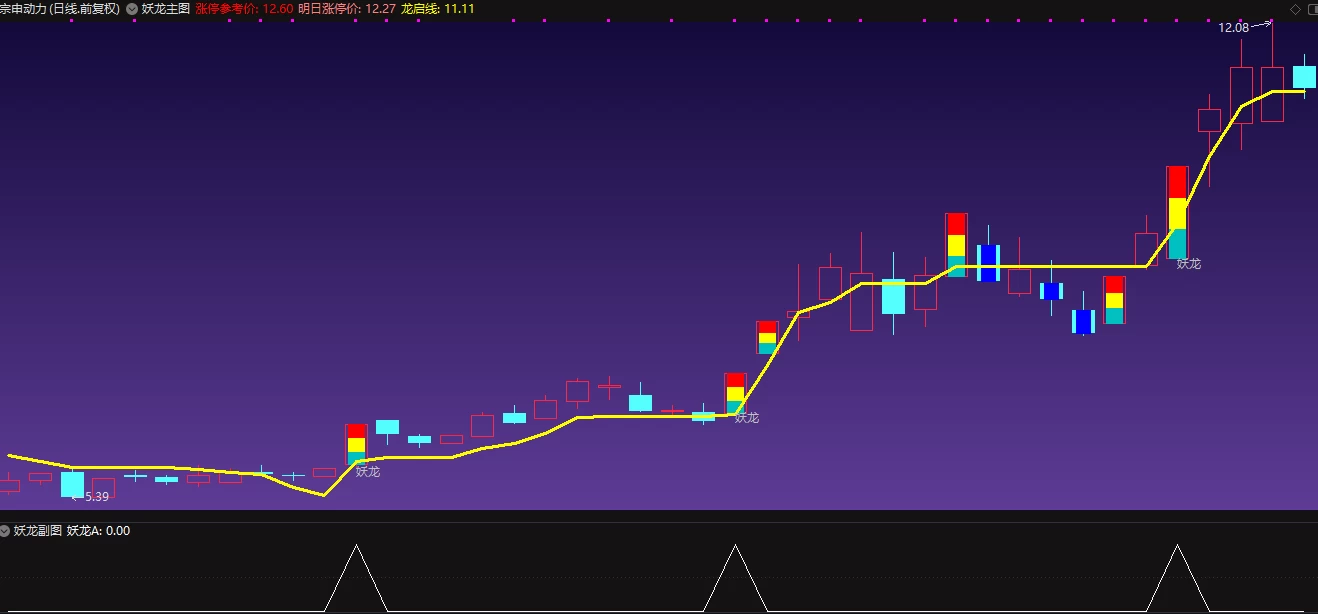Select the 妖龙 signal label nearest the 5.39 low
Viewport: 1318px width, 614px height.
pyautogui.click(x=368, y=472)
